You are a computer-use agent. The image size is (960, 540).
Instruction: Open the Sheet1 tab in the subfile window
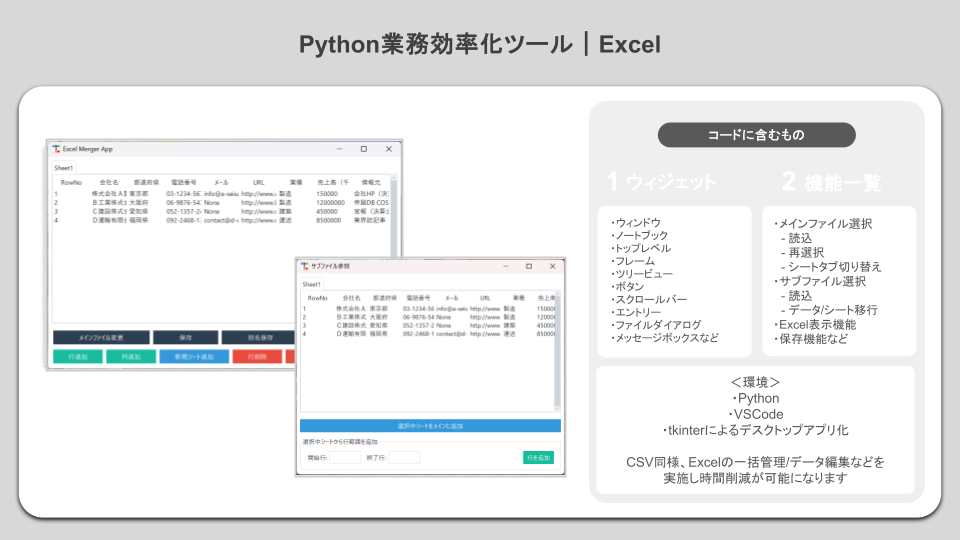tap(311, 284)
